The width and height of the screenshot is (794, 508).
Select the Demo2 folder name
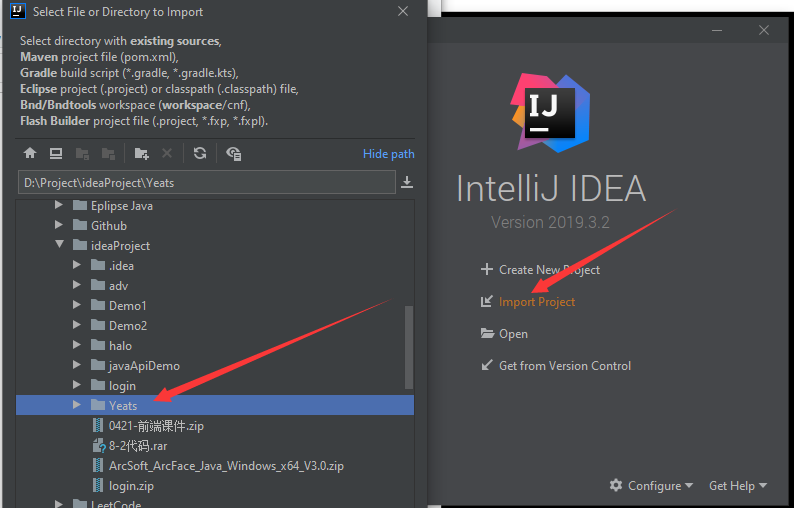pyautogui.click(x=128, y=326)
